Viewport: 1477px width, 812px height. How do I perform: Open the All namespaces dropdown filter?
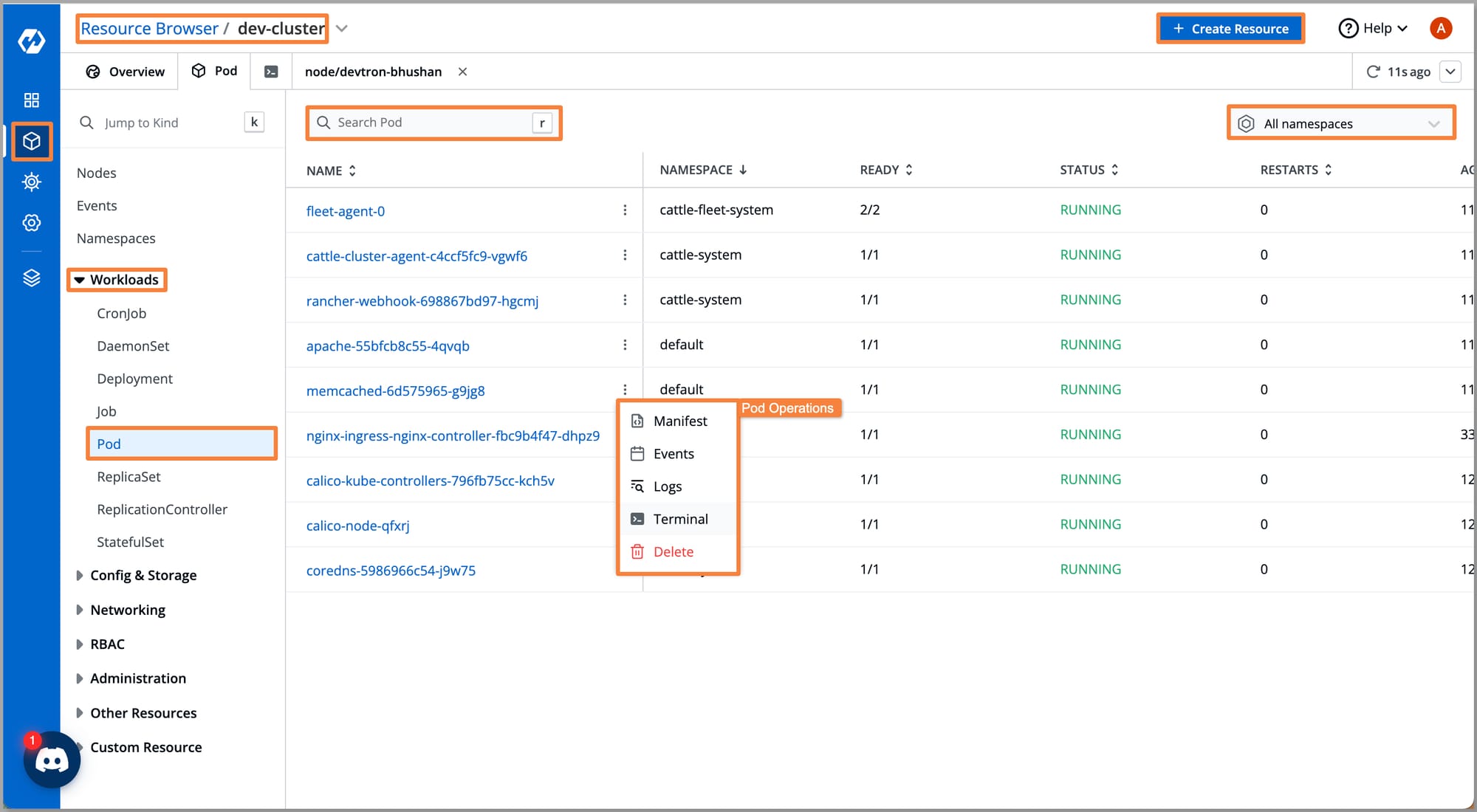click(1340, 122)
